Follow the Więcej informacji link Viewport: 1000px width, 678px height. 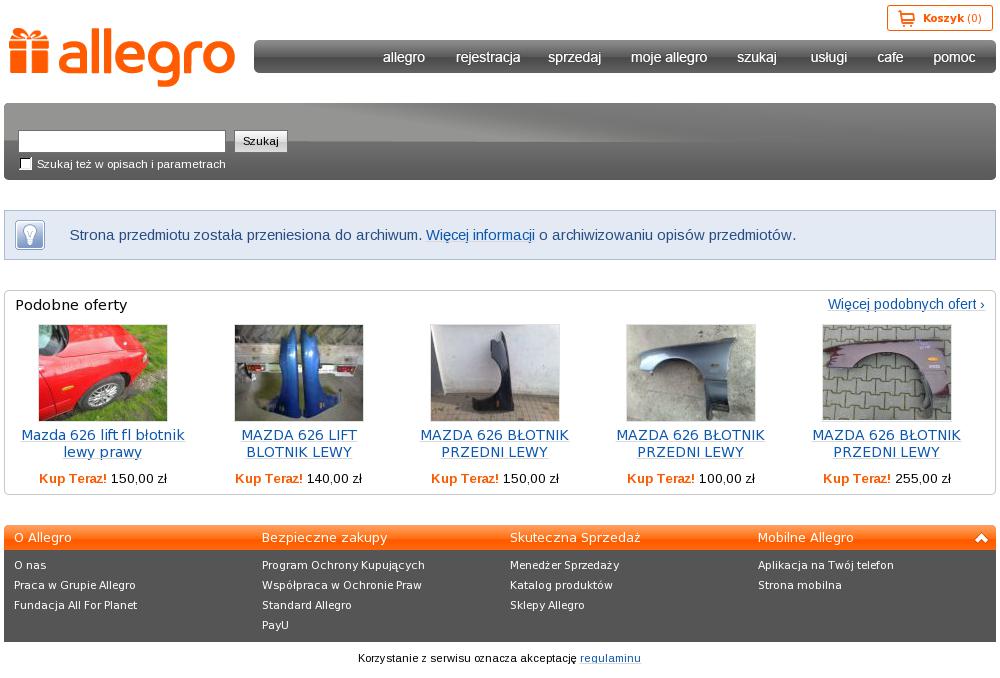480,235
